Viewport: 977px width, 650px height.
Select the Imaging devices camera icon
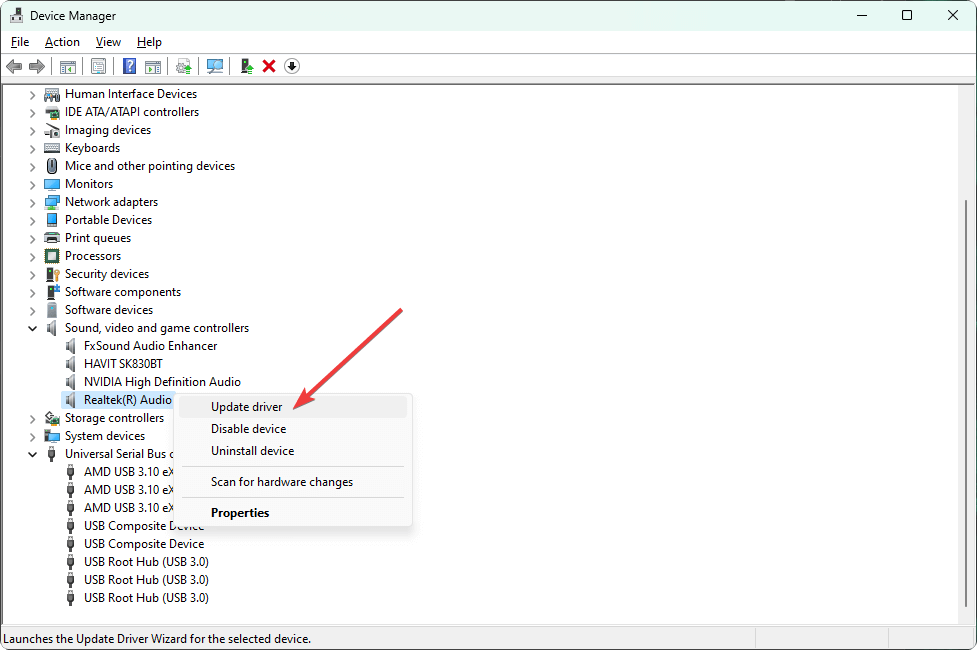(x=52, y=130)
